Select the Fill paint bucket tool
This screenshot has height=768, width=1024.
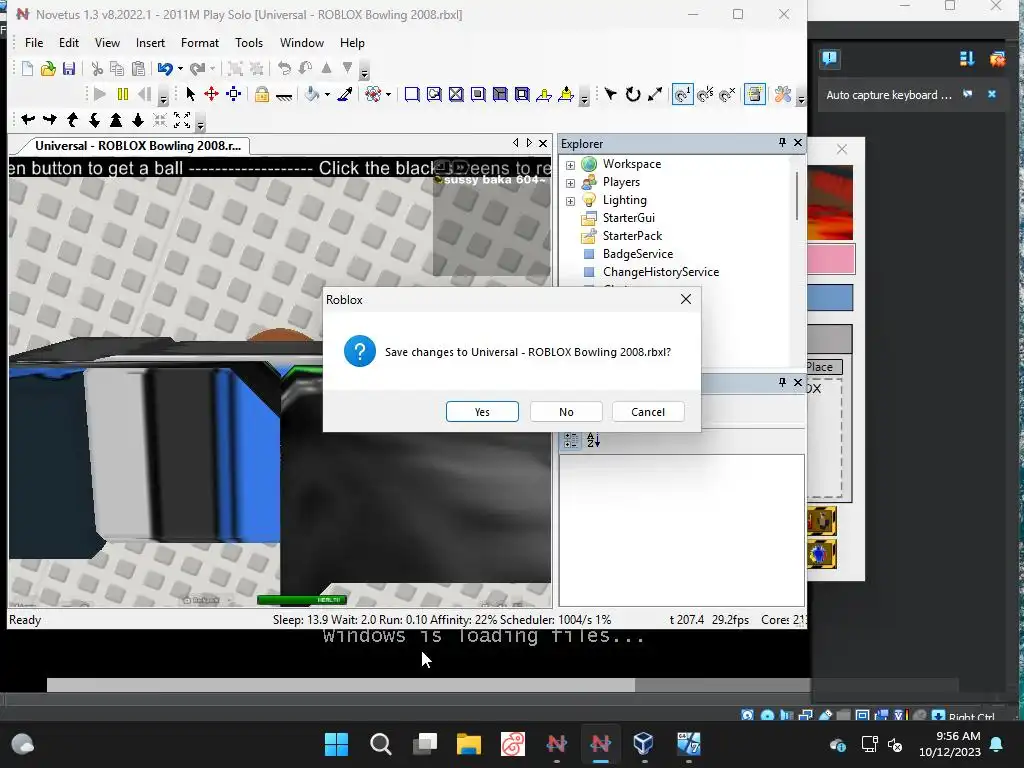tap(312, 94)
